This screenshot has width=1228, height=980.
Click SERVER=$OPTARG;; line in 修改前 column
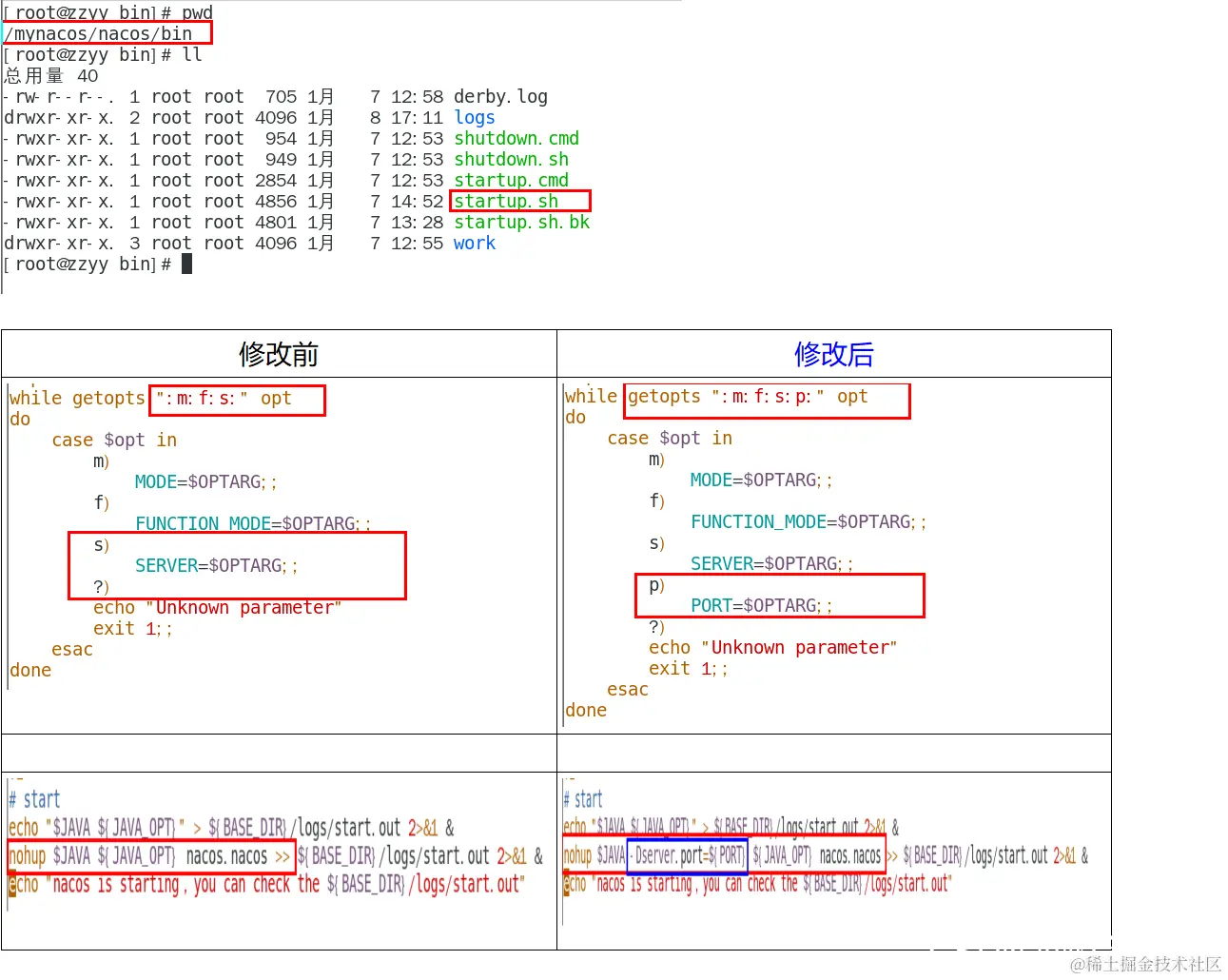216,565
